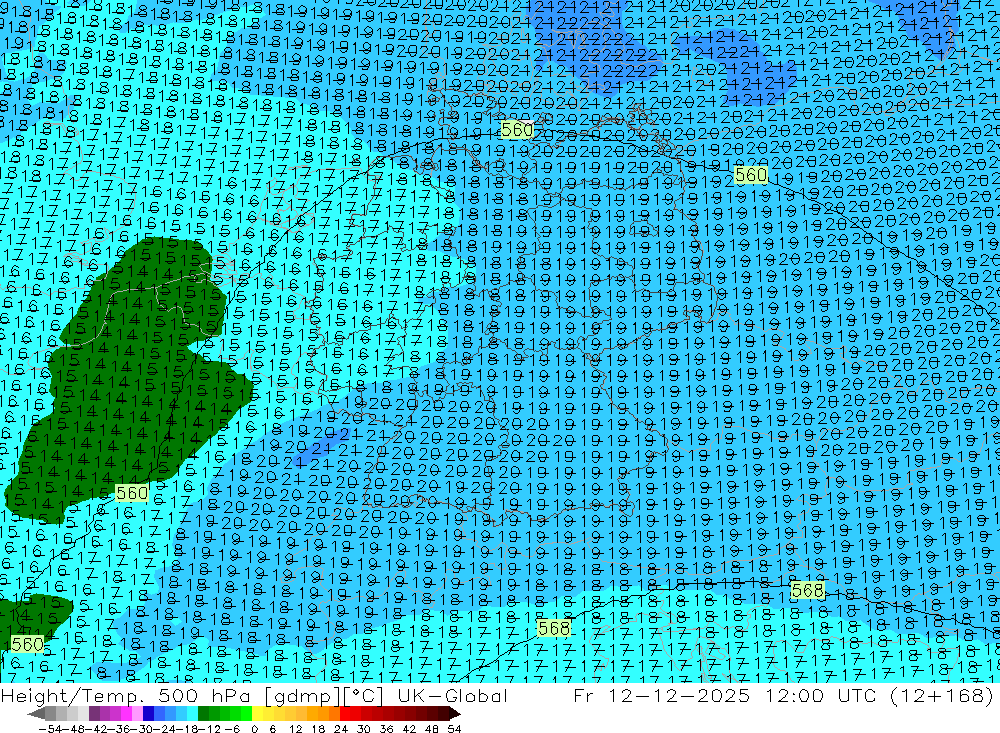
Task: Click the topmost 560 contour label
Action: coord(517,130)
